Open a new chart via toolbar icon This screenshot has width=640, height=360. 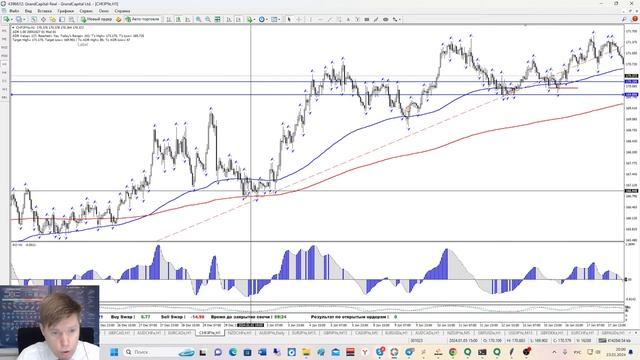[x=7, y=19]
